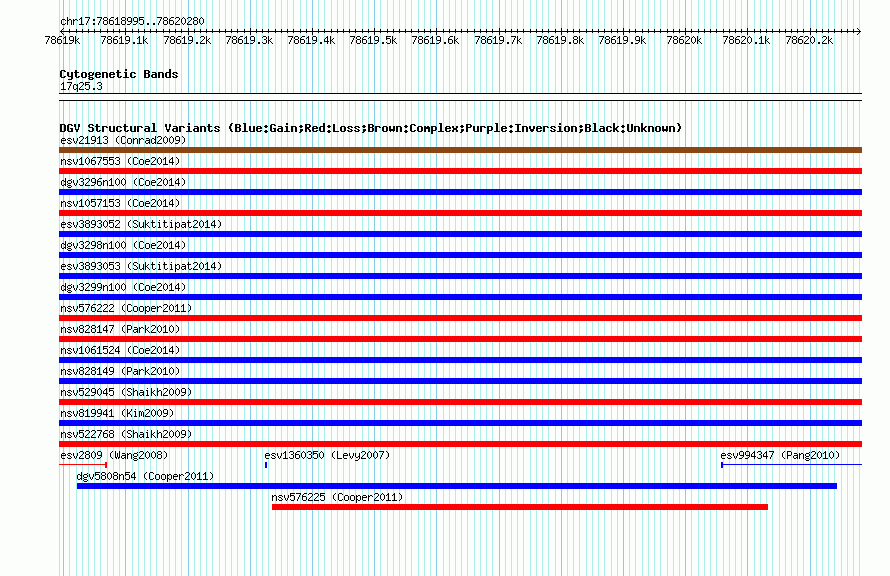Open the esv1360350 (Levy2007) label
Image resolution: width=890 pixels, height=576 pixels.
tap(327, 455)
